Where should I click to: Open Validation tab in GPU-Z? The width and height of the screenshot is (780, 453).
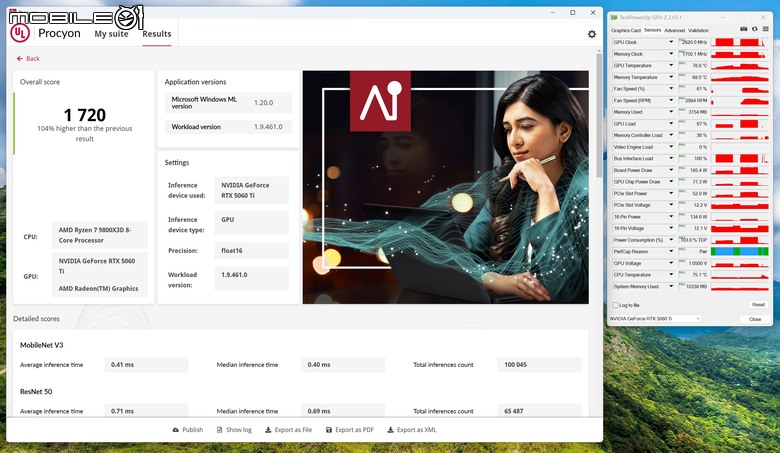pyautogui.click(x=698, y=30)
